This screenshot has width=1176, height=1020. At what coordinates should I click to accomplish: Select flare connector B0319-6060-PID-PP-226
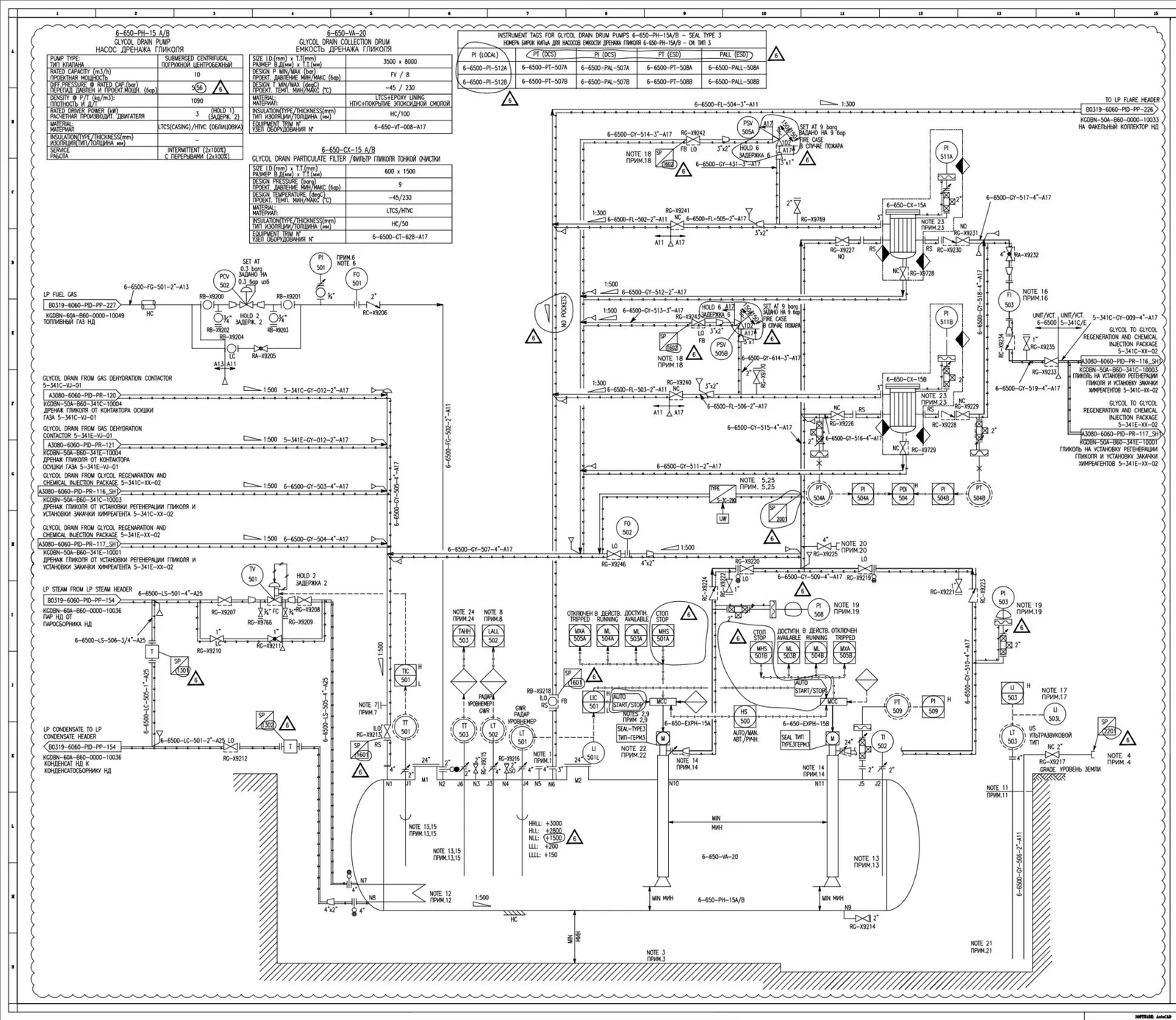[1121, 109]
